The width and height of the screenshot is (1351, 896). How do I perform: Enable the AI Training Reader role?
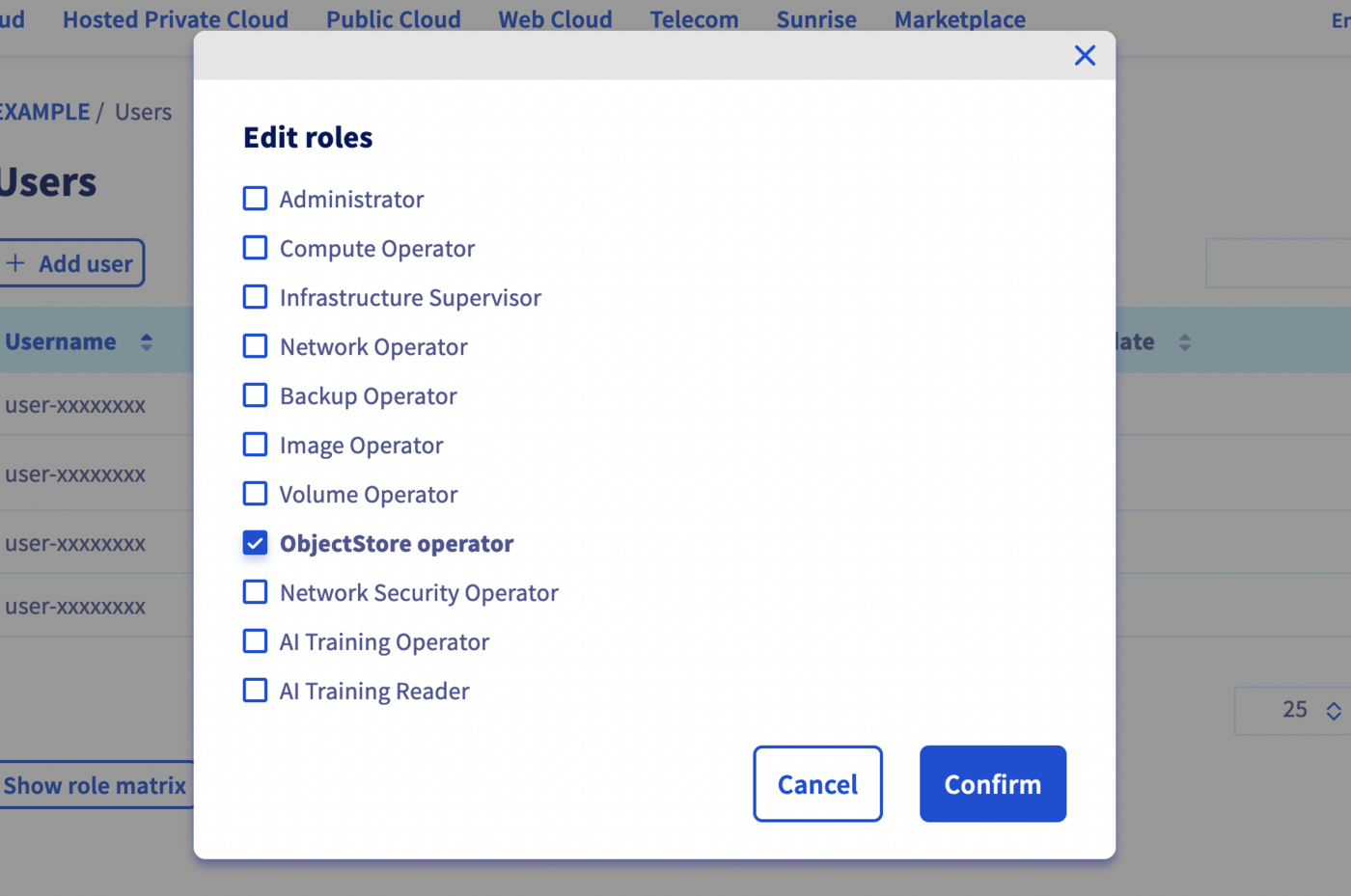pos(255,691)
